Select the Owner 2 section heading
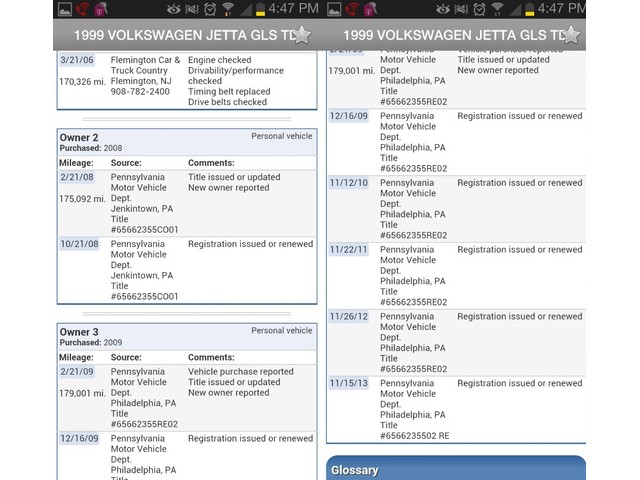The height and width of the screenshot is (480, 640). coord(79,138)
